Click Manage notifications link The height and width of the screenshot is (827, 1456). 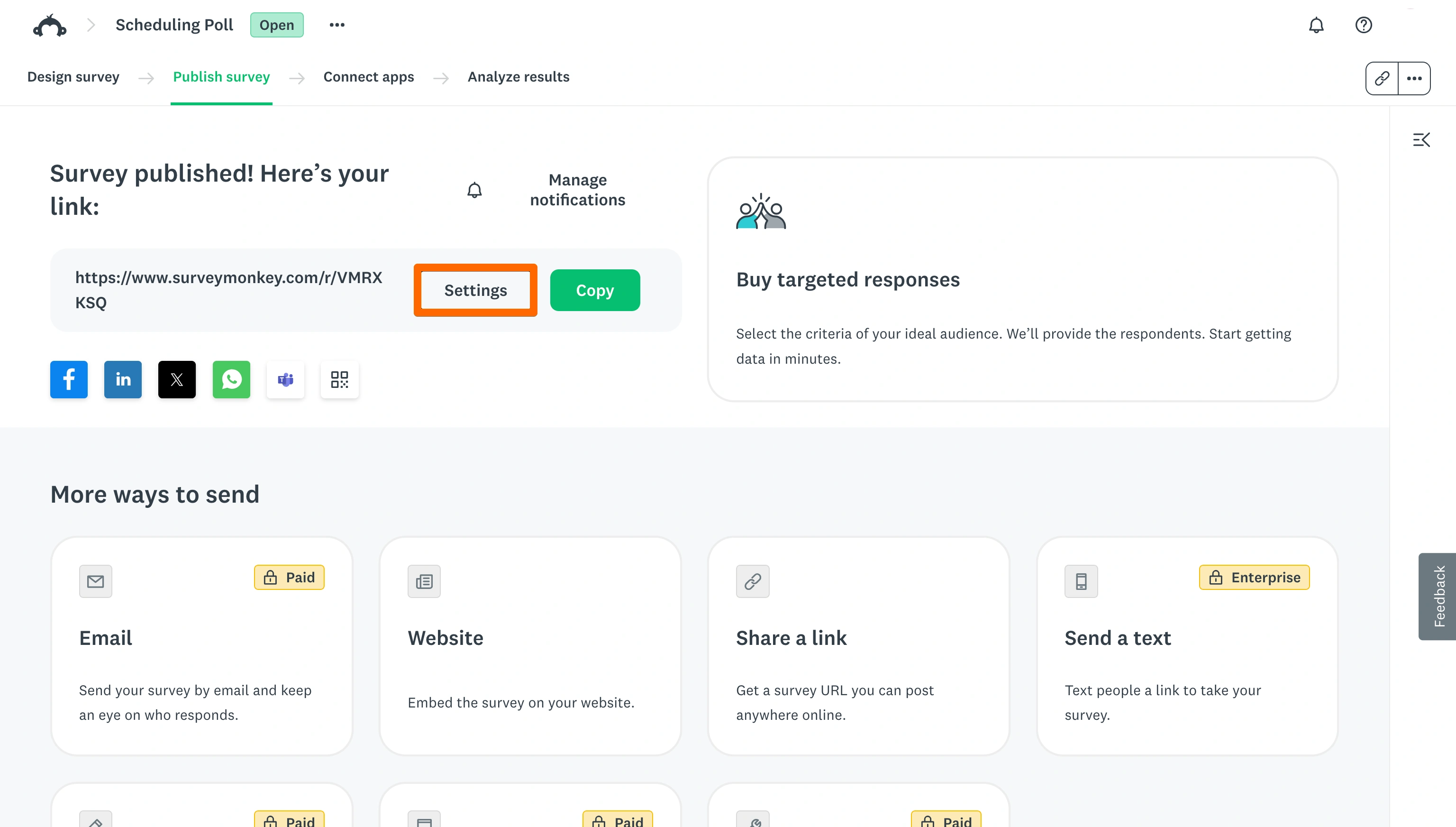pos(577,190)
